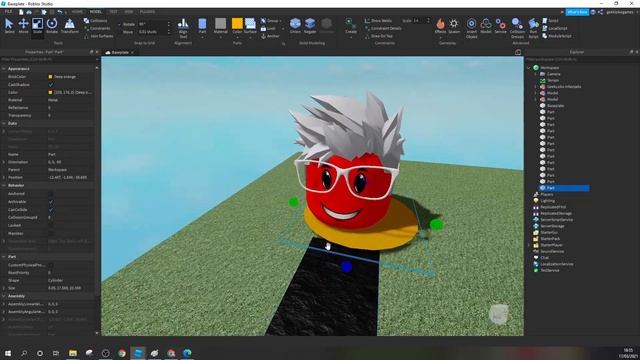Toggle the Archivable checkbox
Screen dimensions: 640x360
(x=51, y=202)
